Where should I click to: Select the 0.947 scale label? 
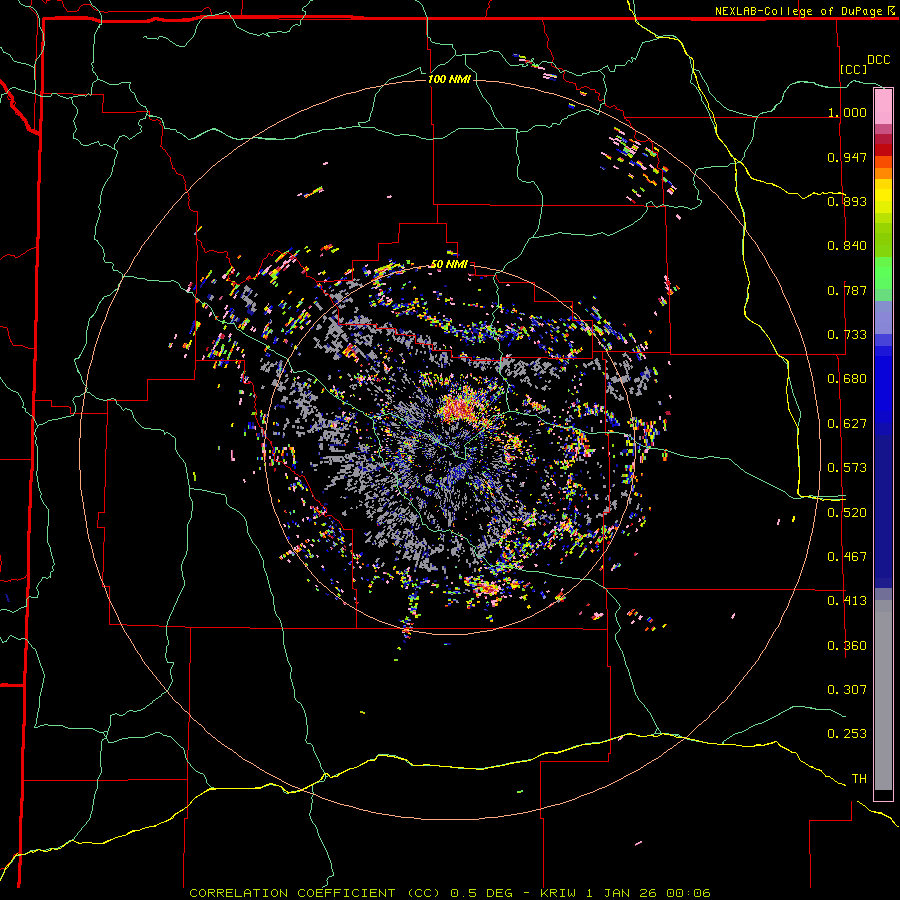coord(847,157)
